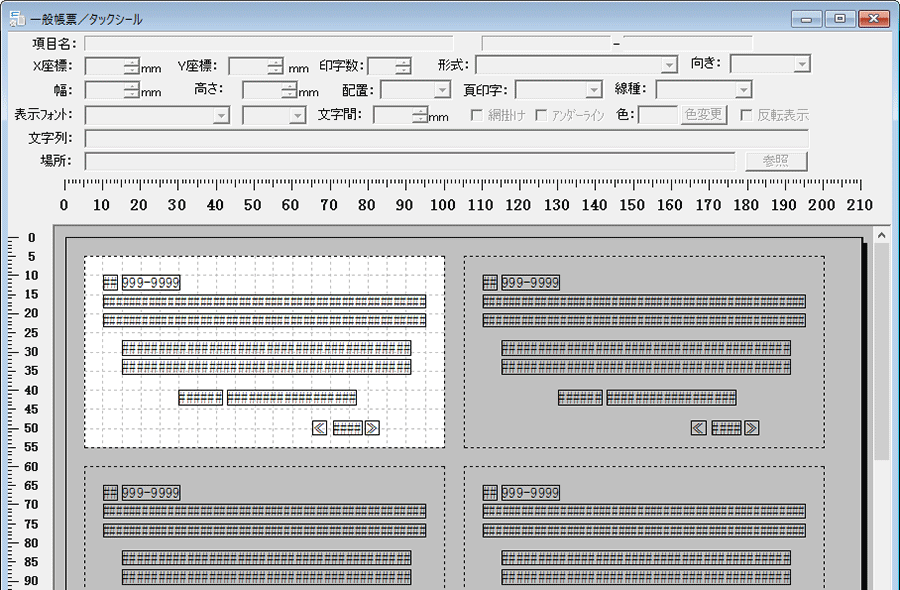The width and height of the screenshot is (900, 590).
Task: Minimize the 一般帳票/タックシール window
Action: [806, 19]
